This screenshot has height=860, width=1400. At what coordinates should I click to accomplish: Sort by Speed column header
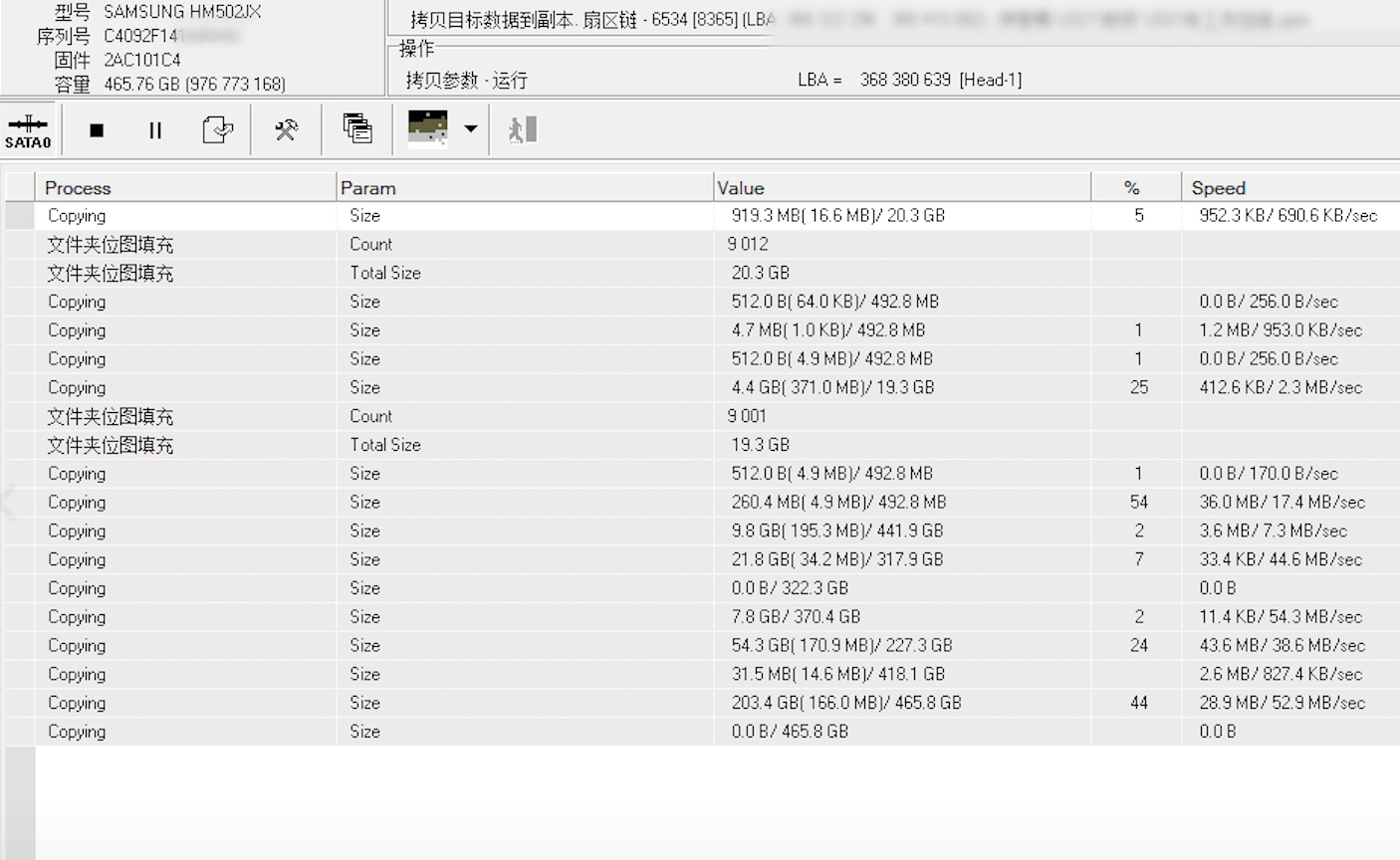(x=1290, y=188)
